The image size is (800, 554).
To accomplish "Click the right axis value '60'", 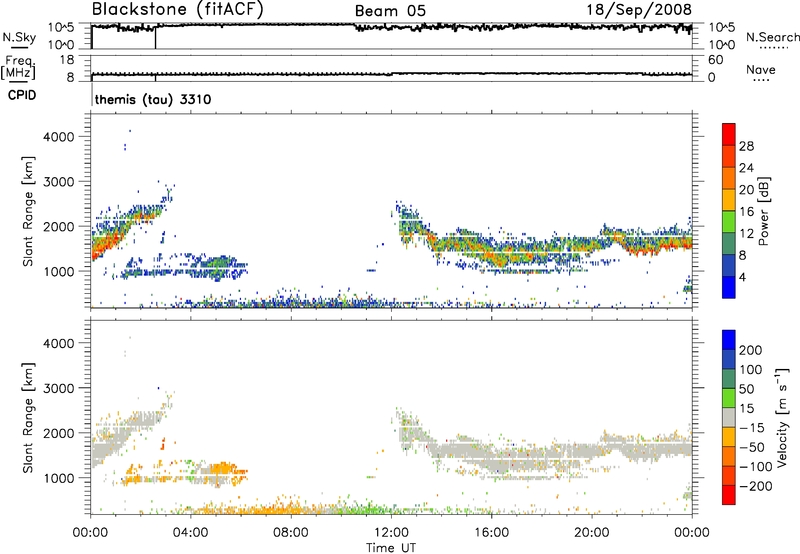I will point(715,60).
